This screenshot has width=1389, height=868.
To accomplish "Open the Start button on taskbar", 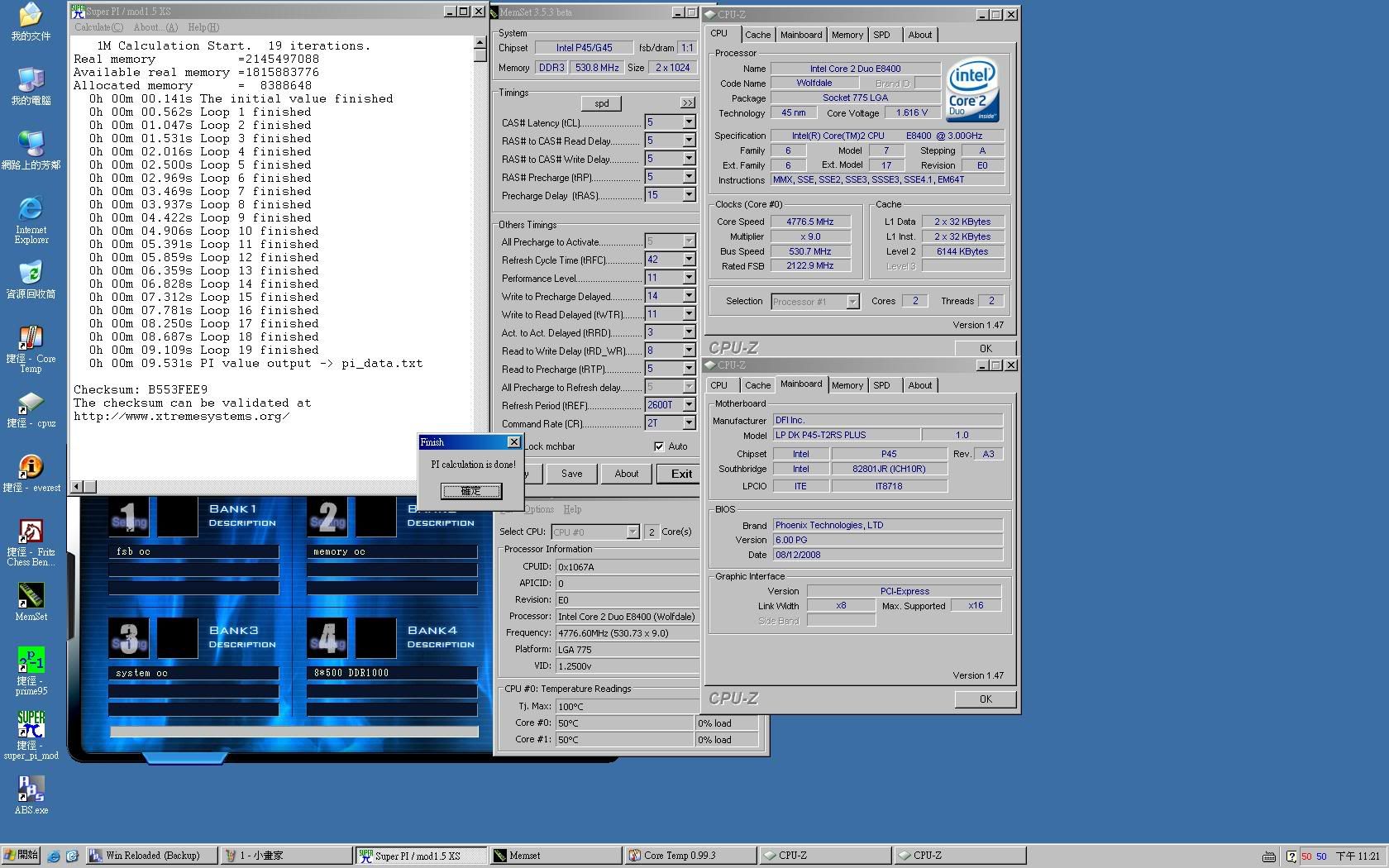I will [21, 856].
